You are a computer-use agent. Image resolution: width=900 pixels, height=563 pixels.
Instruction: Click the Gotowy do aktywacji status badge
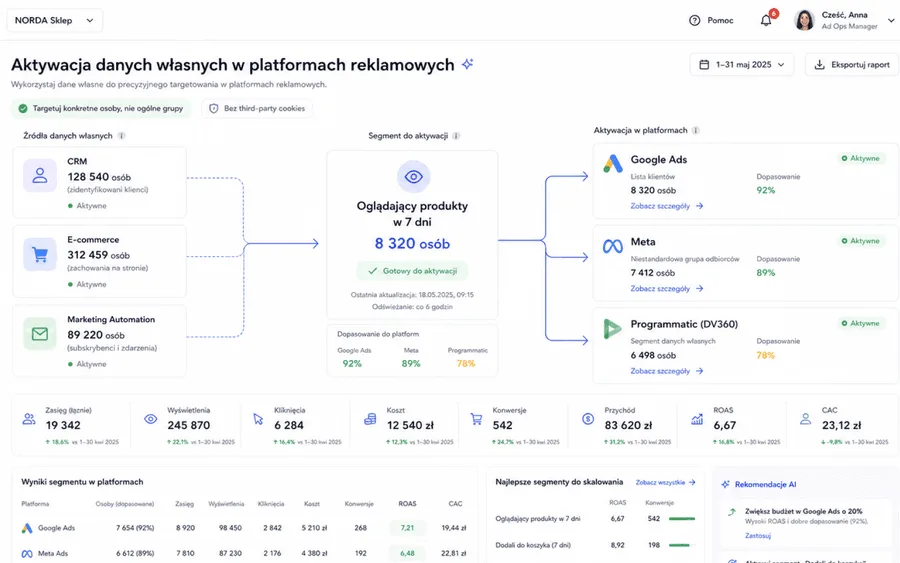pyautogui.click(x=412, y=271)
